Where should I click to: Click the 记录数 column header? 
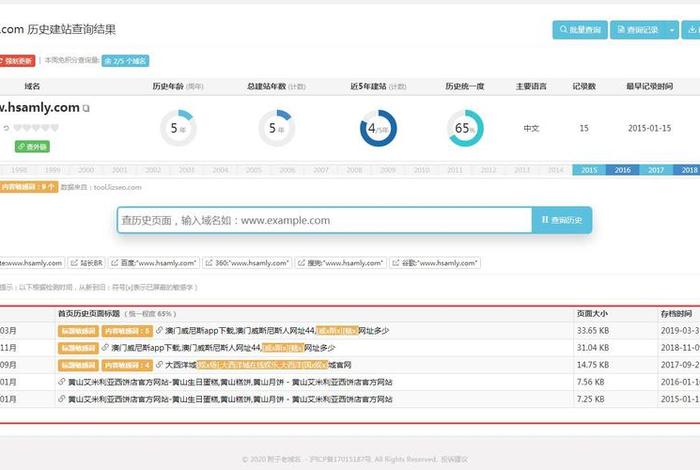584,86
